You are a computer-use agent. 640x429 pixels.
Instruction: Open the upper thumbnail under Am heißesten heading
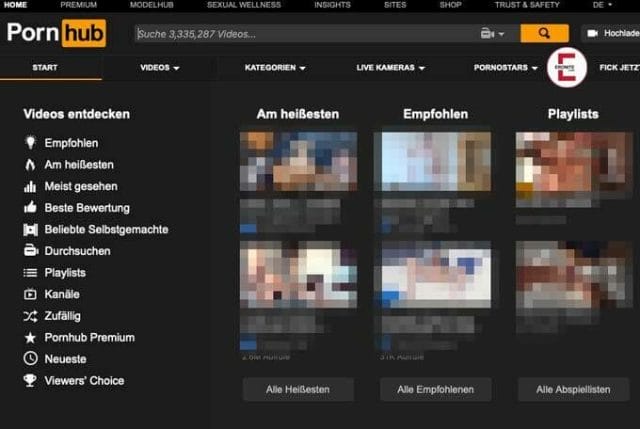coord(298,161)
